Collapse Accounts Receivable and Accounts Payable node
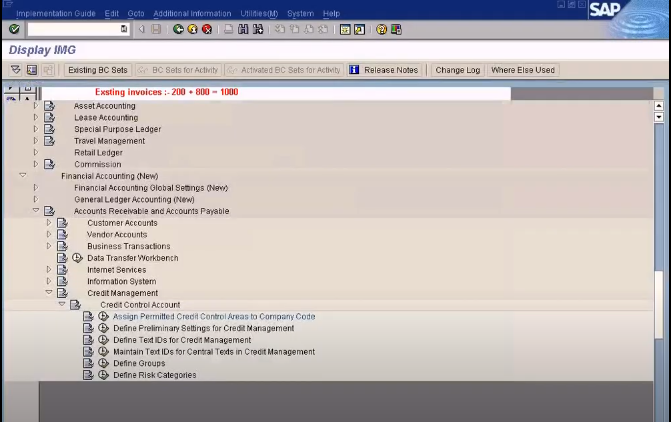 (36, 210)
